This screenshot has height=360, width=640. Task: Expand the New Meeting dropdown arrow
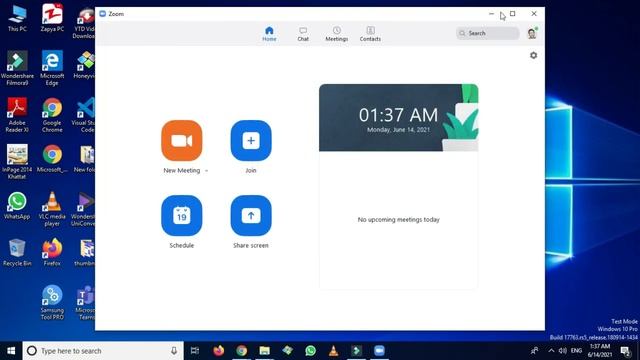click(x=206, y=171)
